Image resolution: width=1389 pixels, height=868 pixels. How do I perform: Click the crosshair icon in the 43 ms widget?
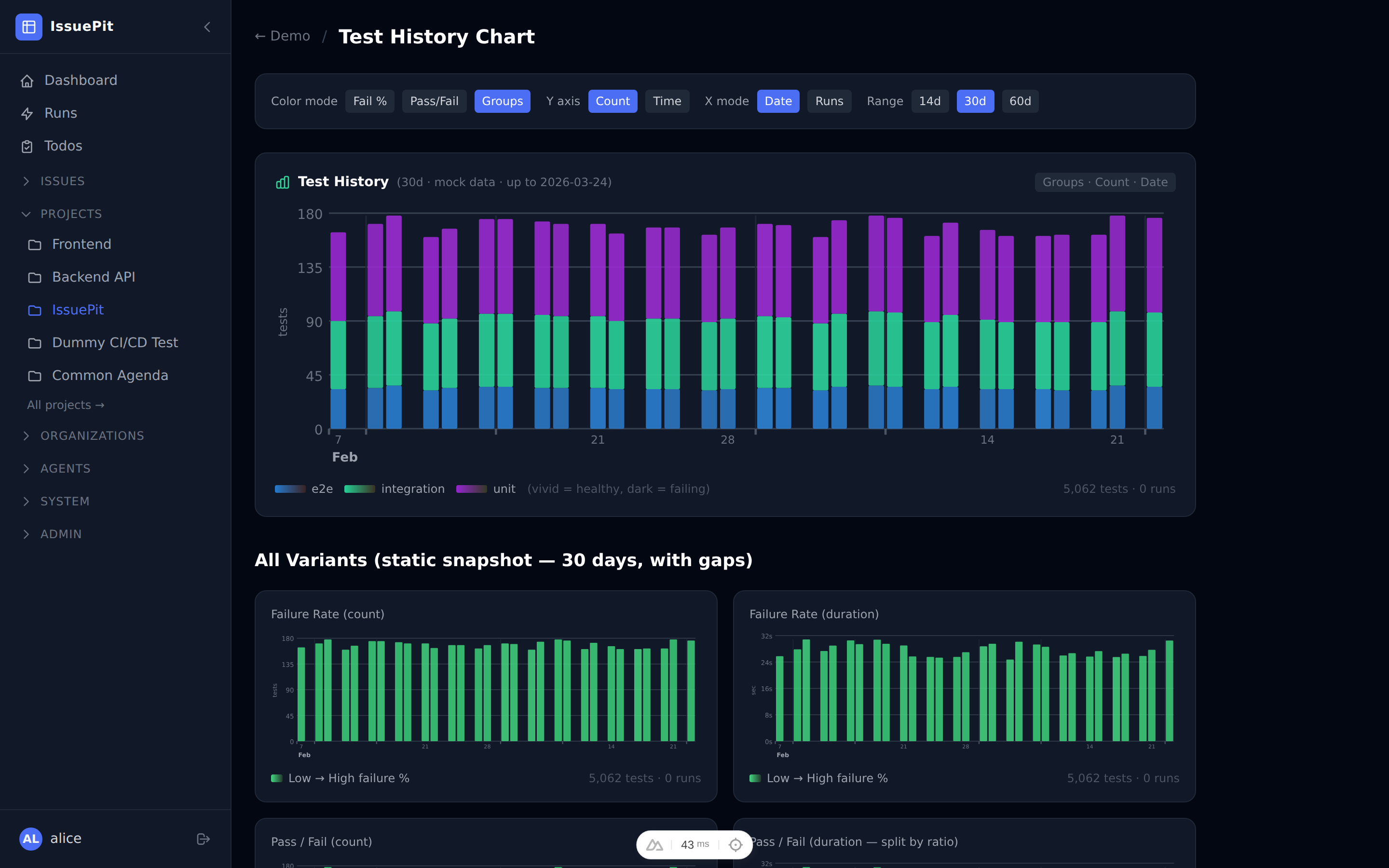click(736, 844)
